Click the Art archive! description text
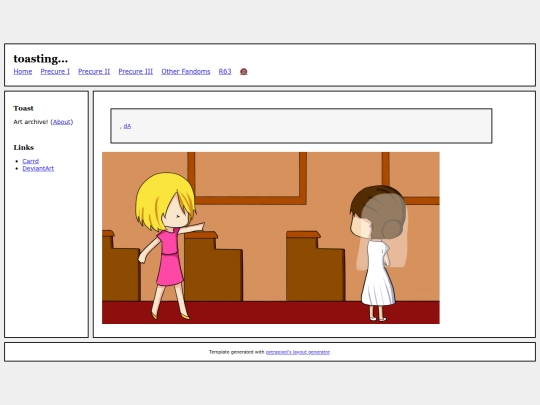The width and height of the screenshot is (540, 405). (31, 122)
